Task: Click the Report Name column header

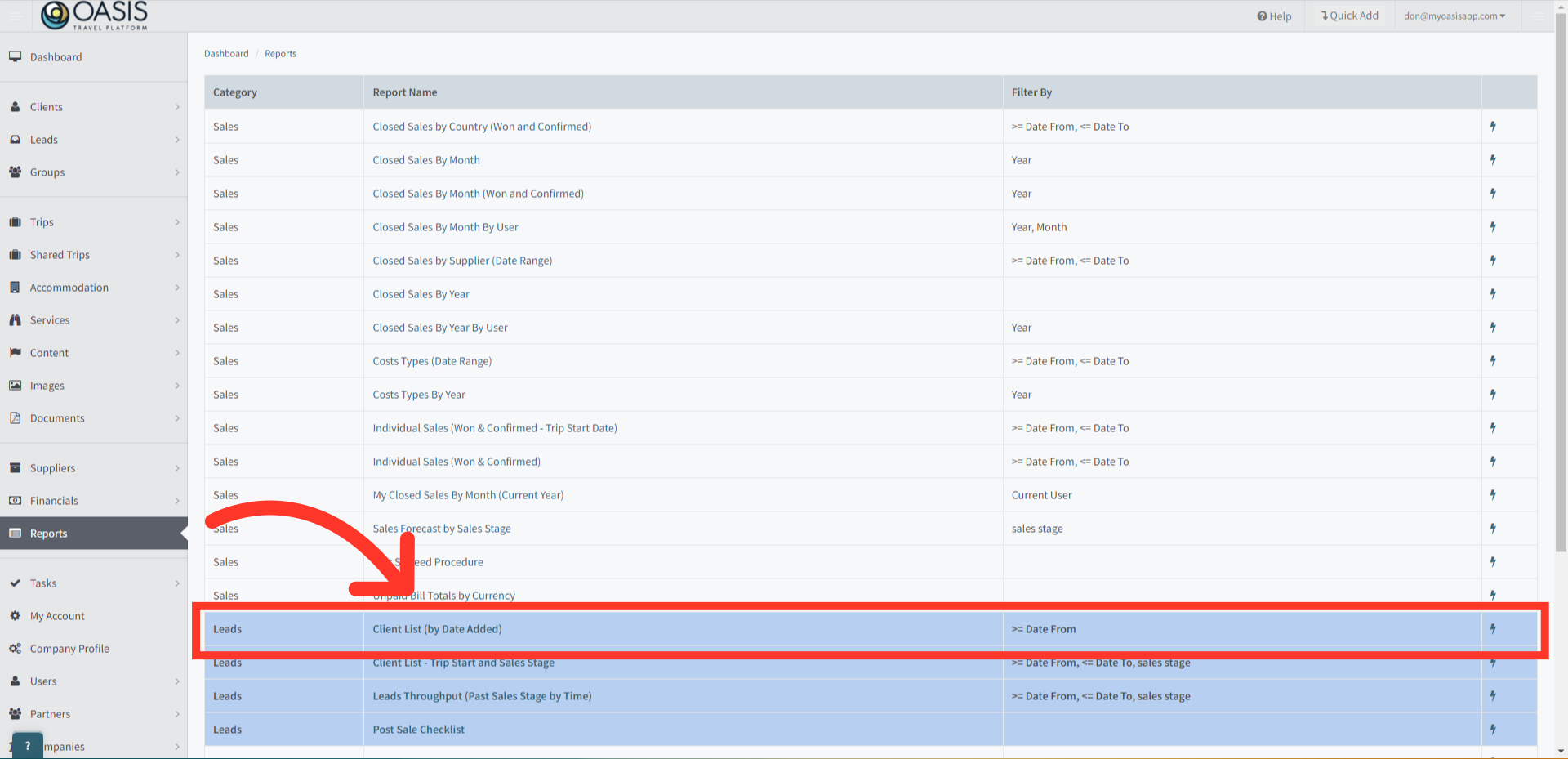Action: point(404,92)
